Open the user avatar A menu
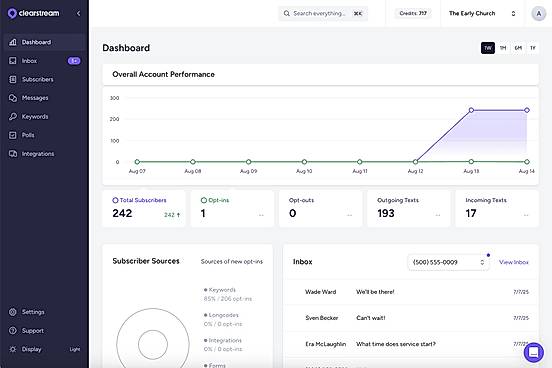Viewport: 552px width, 368px height. pyautogui.click(x=538, y=13)
